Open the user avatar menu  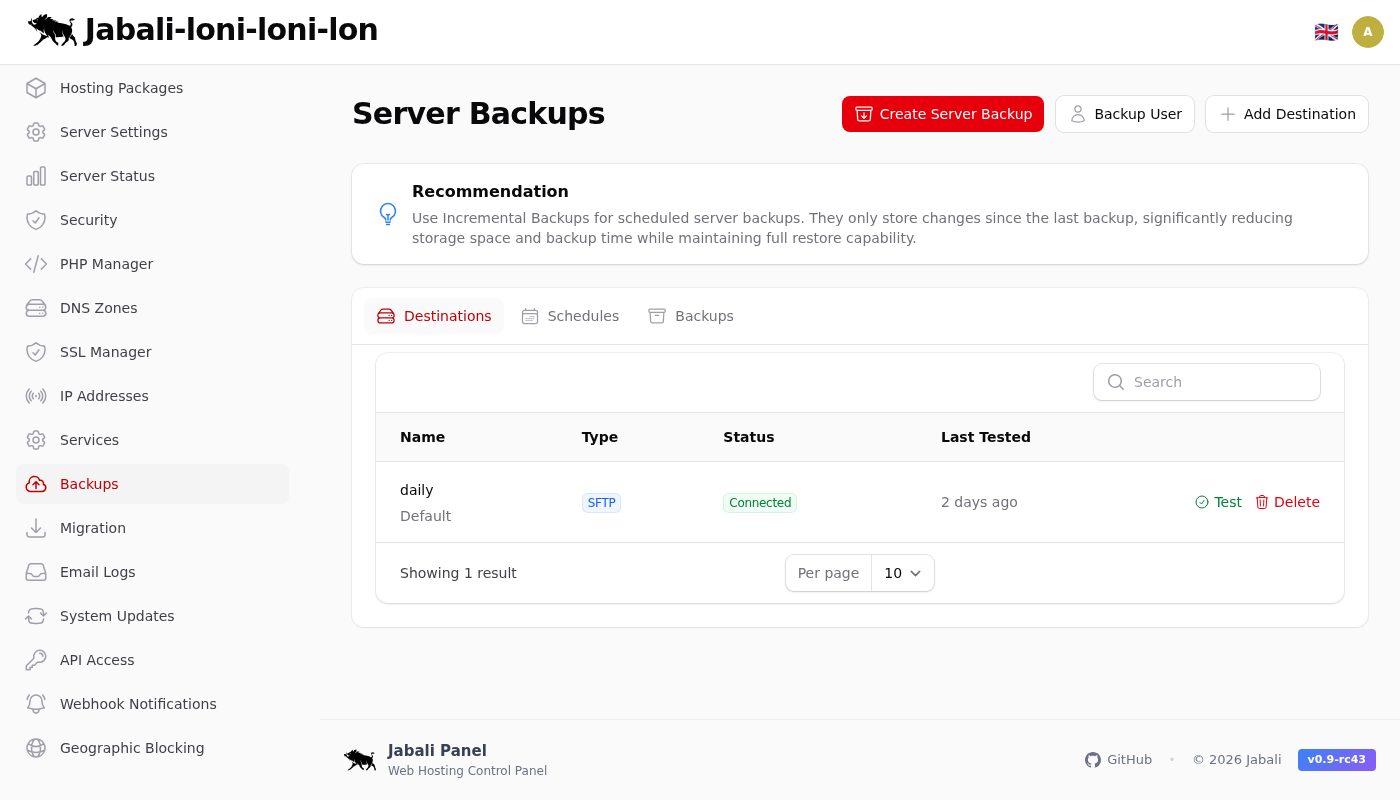(x=1368, y=32)
